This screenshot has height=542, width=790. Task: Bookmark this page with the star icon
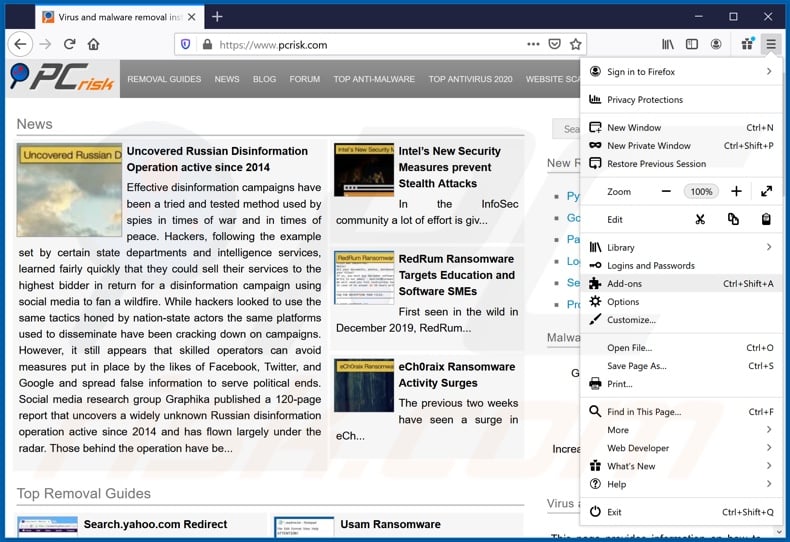click(x=575, y=44)
